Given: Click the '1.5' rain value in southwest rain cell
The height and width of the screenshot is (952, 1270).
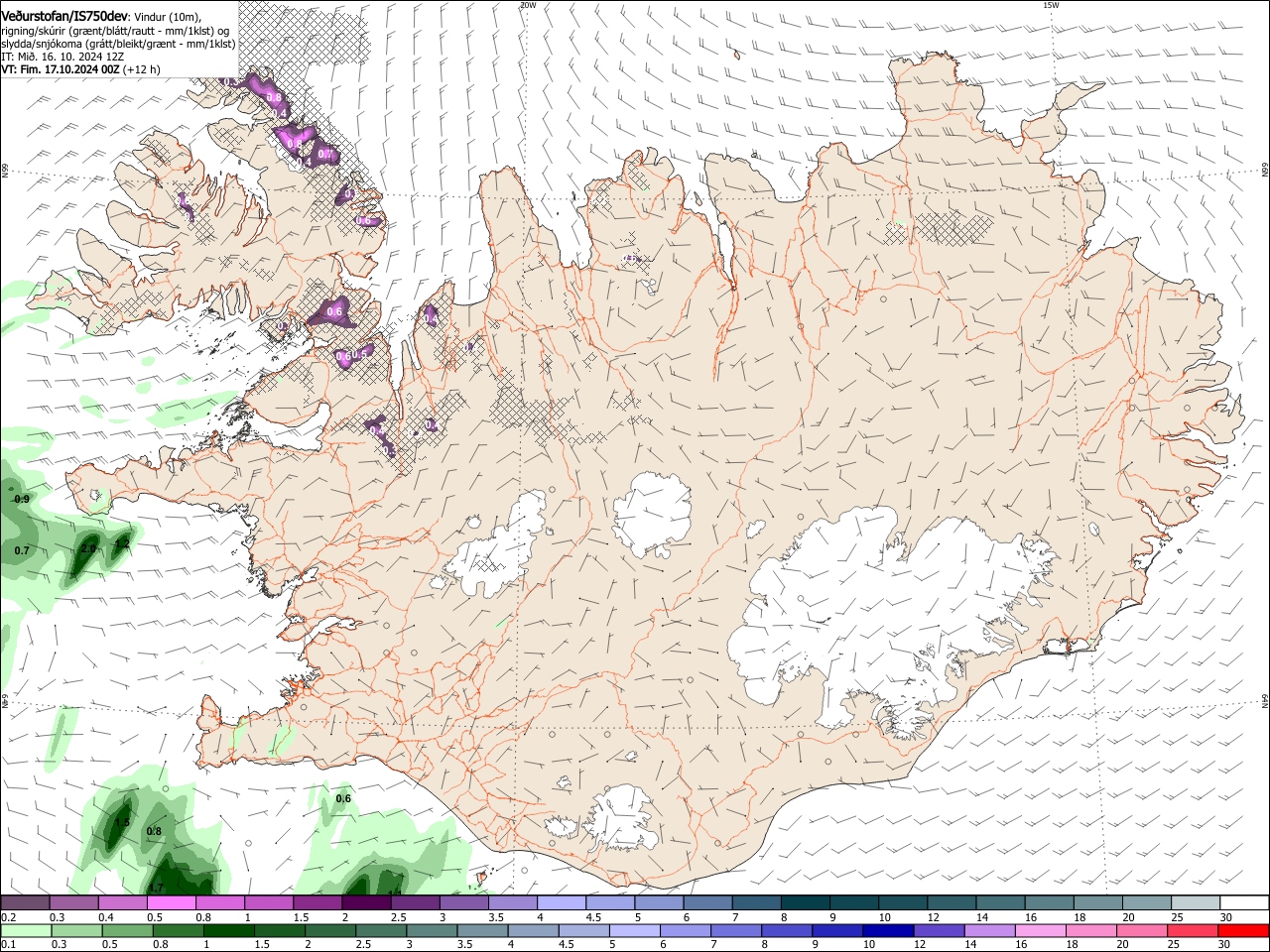Looking at the screenshot, I should click(122, 822).
